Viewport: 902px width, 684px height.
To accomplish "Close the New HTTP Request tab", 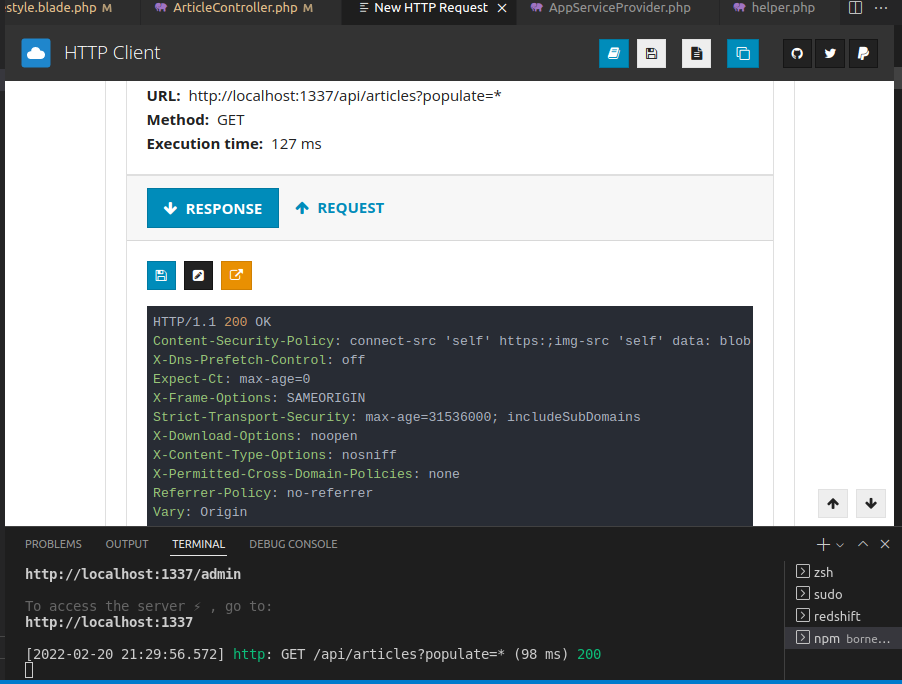I will click(502, 8).
